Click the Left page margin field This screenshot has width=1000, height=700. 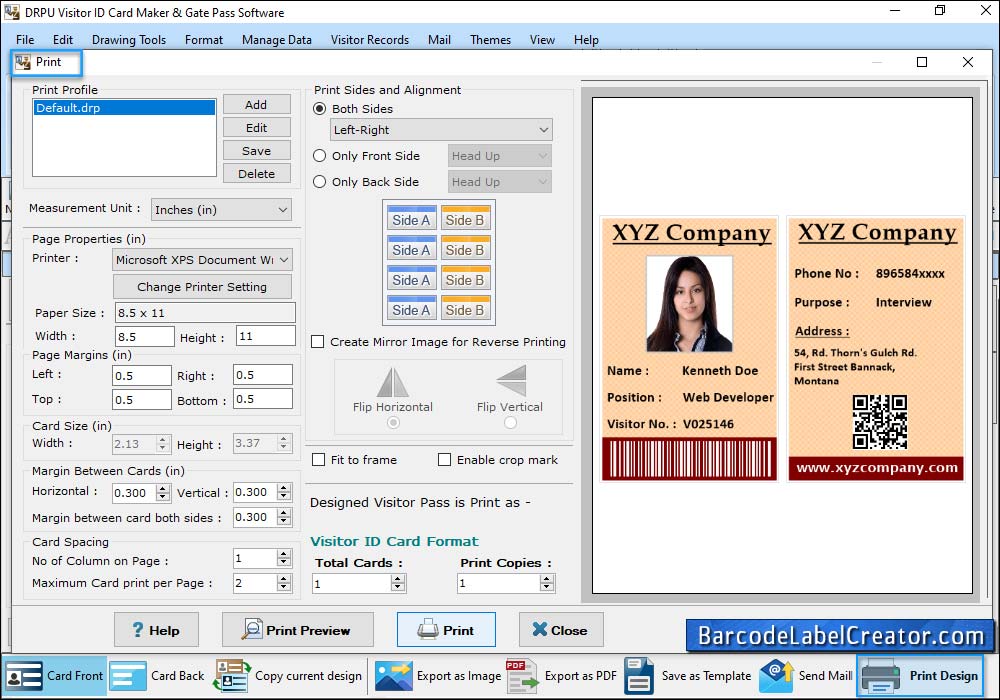coord(142,376)
